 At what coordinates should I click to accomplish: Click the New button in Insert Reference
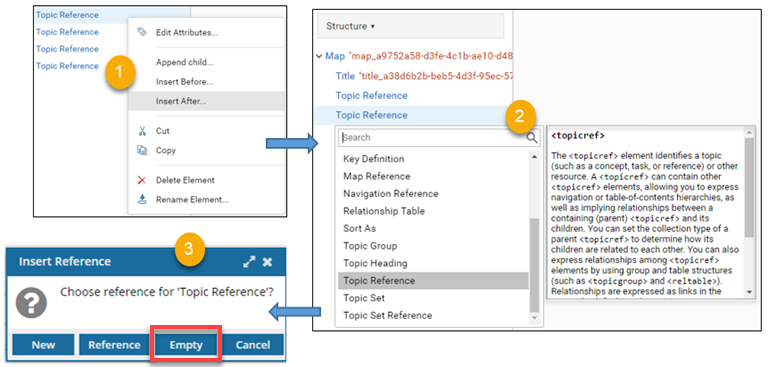(x=44, y=345)
